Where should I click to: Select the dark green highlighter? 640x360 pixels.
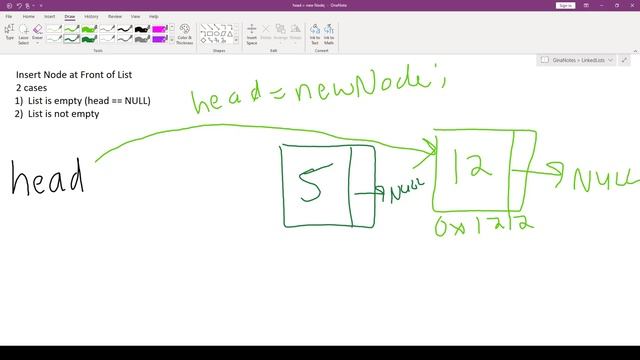pos(89,39)
